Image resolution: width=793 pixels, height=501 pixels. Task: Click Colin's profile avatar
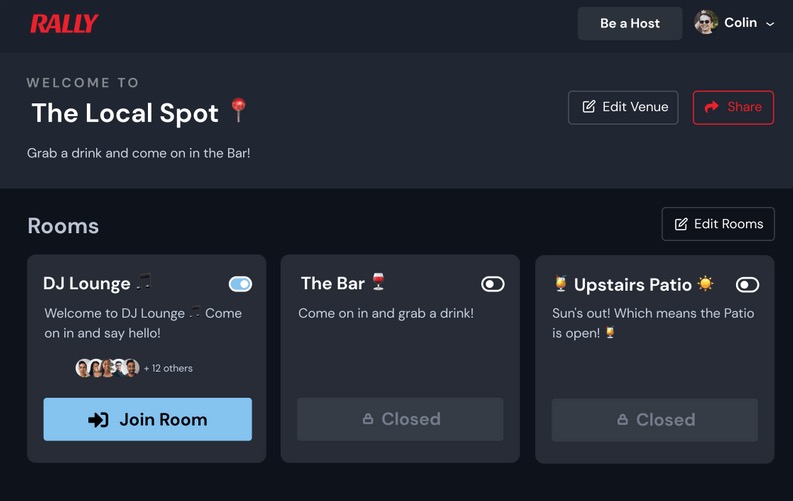point(707,23)
